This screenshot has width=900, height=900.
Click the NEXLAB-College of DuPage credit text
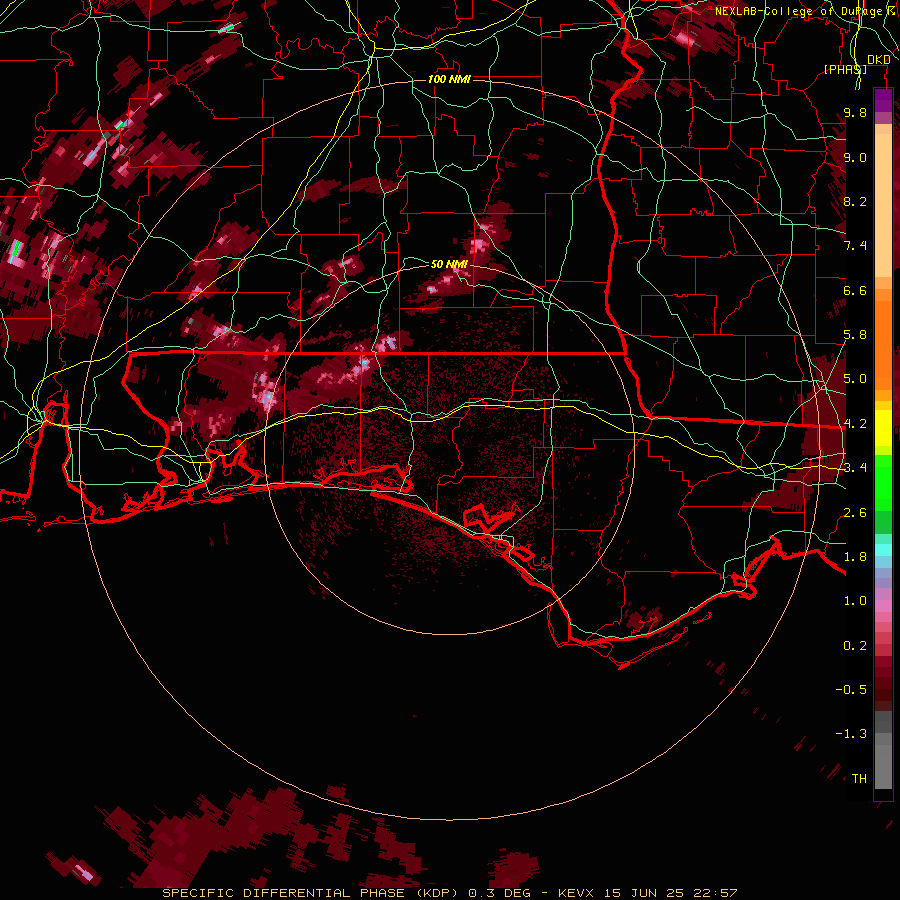coord(799,11)
